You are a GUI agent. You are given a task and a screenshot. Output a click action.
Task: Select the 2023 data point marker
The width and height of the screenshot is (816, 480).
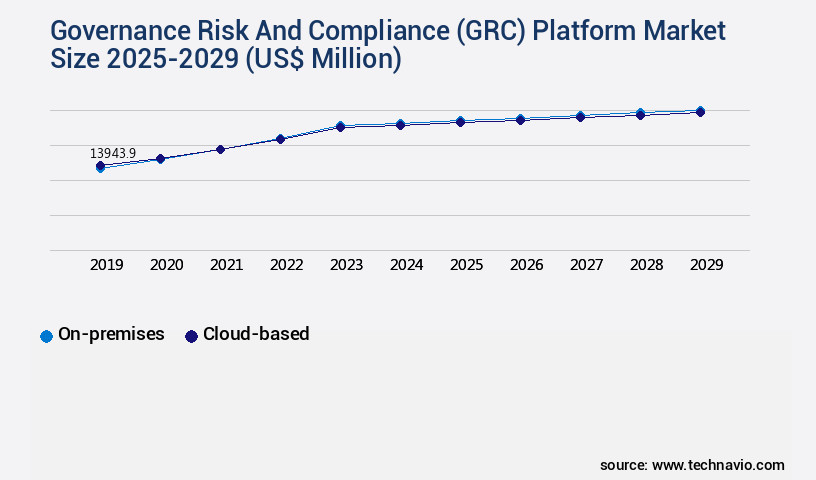tap(340, 127)
